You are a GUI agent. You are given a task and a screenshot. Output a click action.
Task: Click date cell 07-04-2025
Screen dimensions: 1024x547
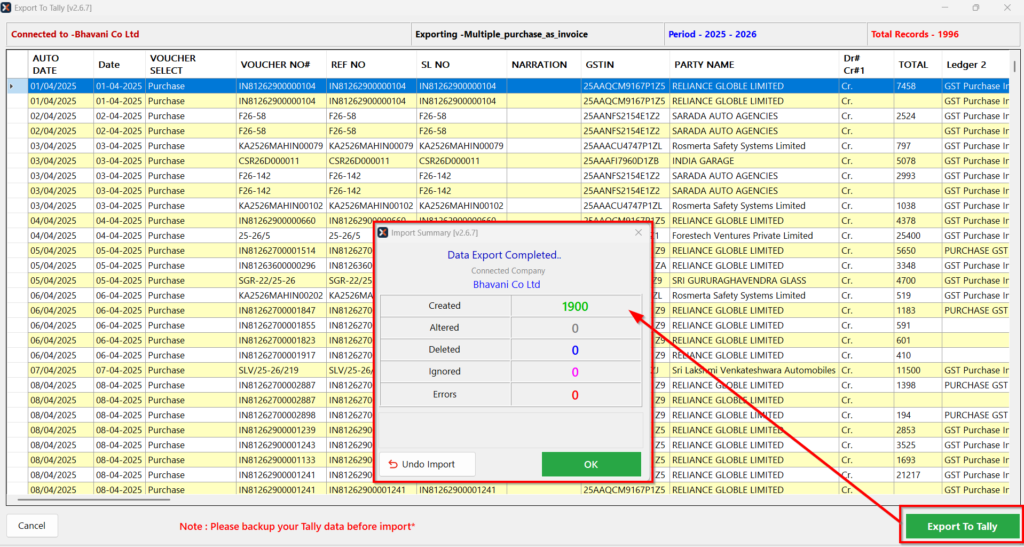point(119,370)
